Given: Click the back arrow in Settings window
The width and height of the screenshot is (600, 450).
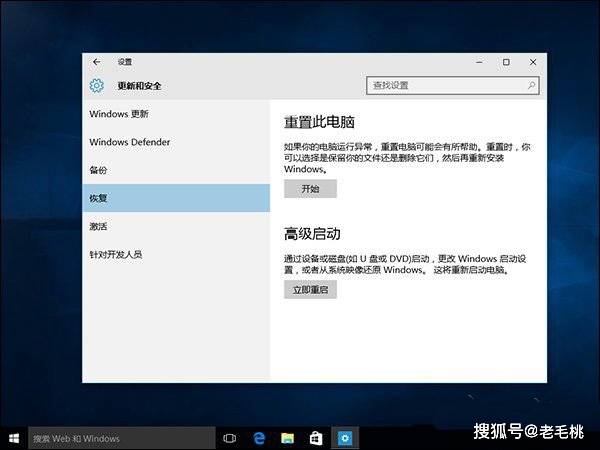Looking at the screenshot, I should click(x=96, y=62).
